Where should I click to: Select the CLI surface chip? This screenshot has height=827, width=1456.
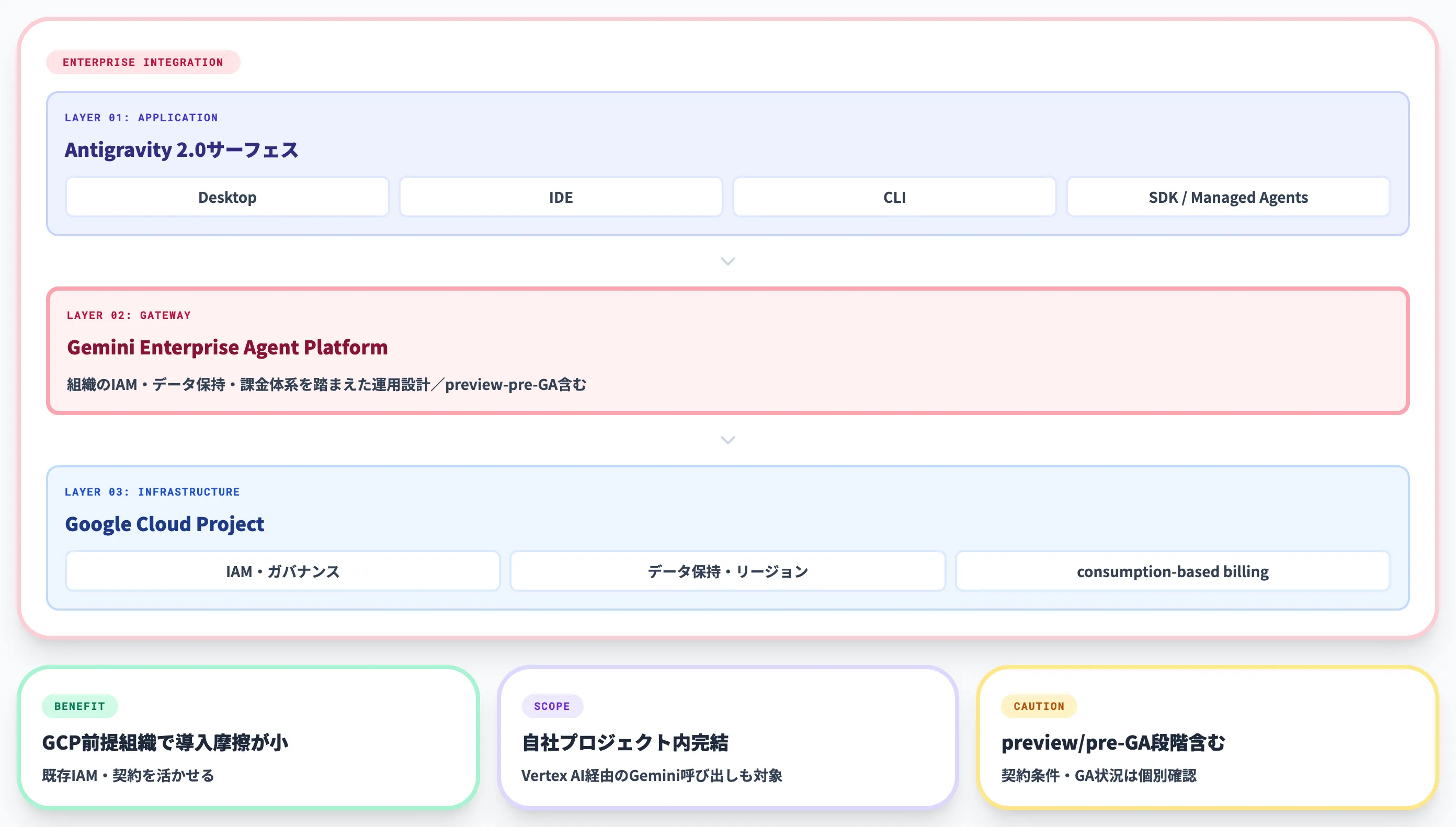[x=894, y=197]
